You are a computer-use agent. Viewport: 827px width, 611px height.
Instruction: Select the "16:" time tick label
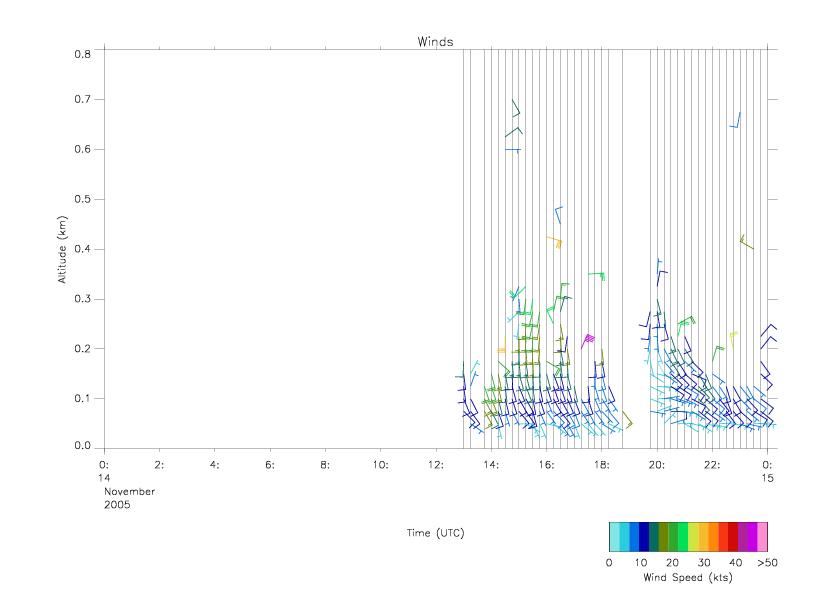546,465
